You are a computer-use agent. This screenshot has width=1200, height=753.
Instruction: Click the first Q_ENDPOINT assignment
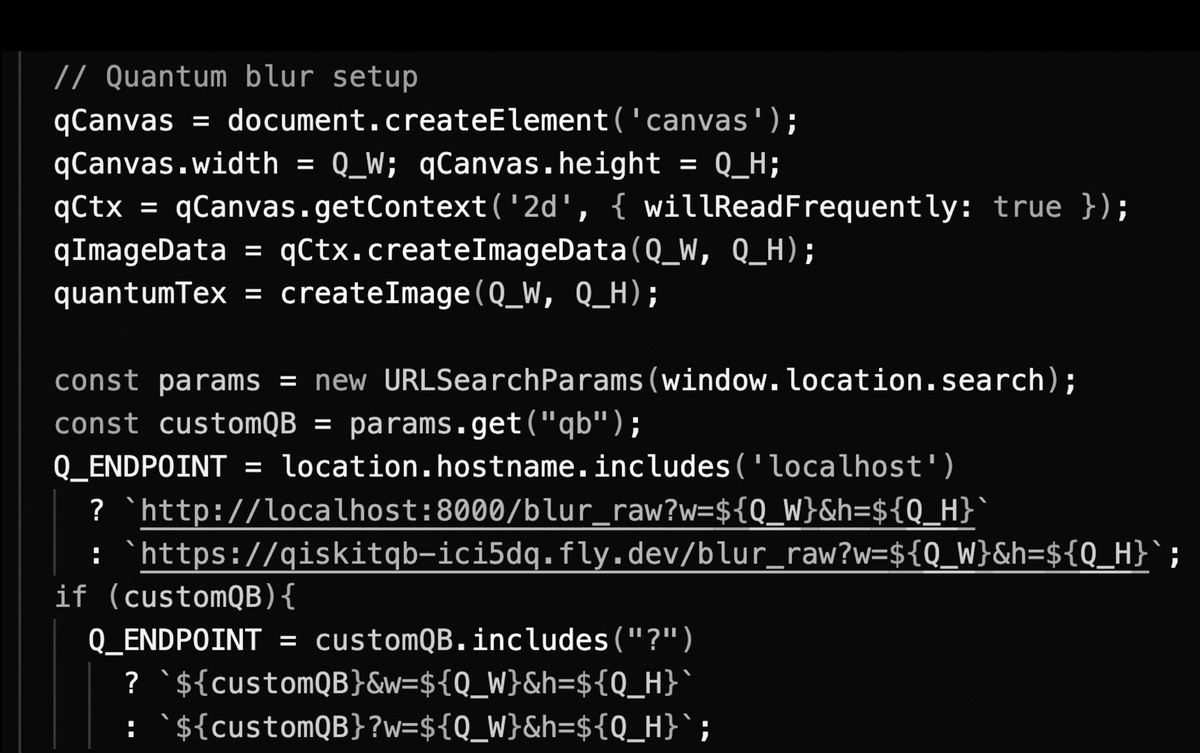(x=141, y=467)
